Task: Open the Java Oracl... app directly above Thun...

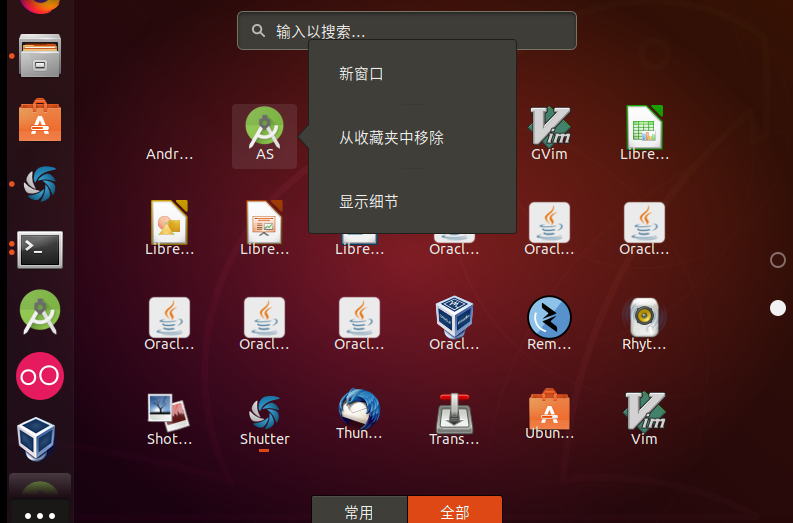Action: pos(359,324)
